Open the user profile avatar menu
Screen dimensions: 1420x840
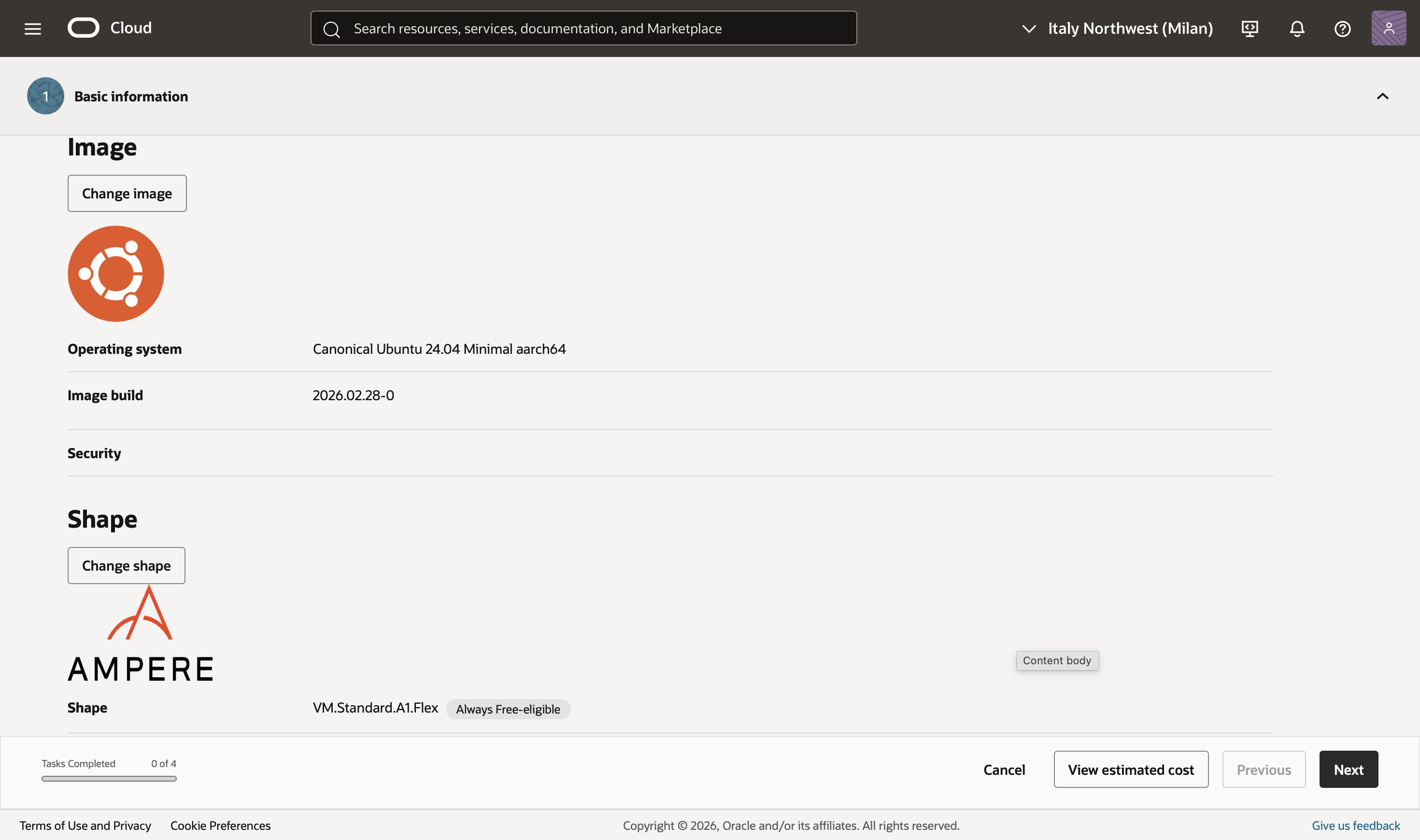[x=1388, y=28]
